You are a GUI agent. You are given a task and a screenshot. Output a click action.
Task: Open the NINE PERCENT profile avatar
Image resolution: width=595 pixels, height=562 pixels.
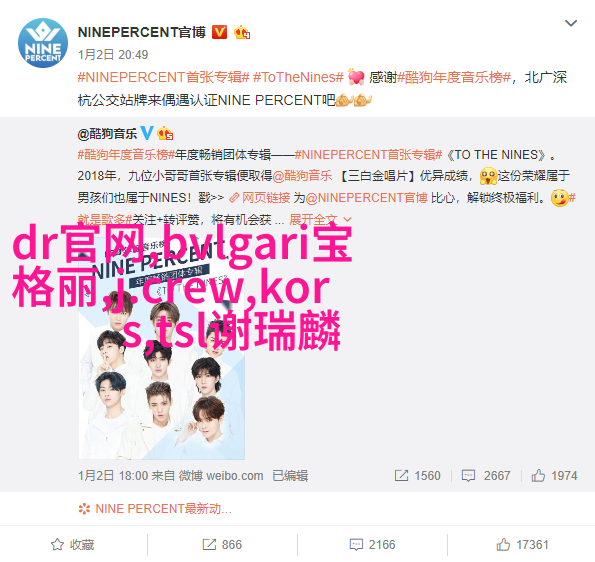click(43, 43)
